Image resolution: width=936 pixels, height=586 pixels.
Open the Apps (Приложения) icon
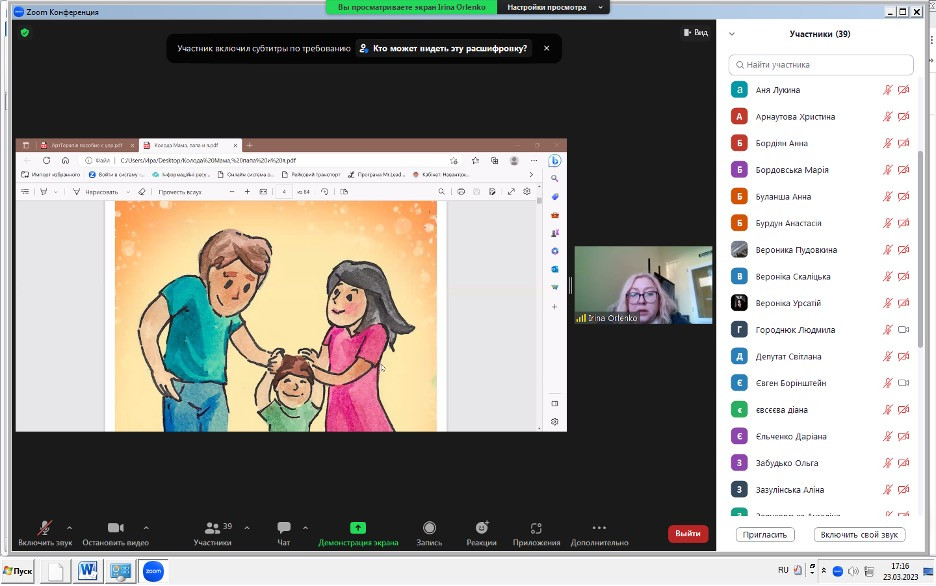point(536,528)
